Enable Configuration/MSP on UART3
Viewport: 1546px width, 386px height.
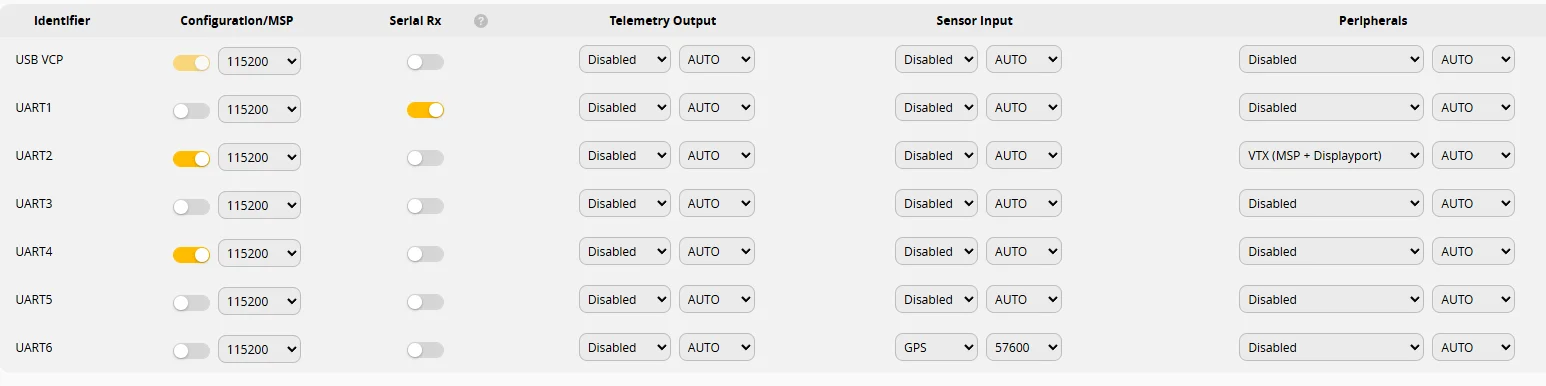click(x=191, y=206)
